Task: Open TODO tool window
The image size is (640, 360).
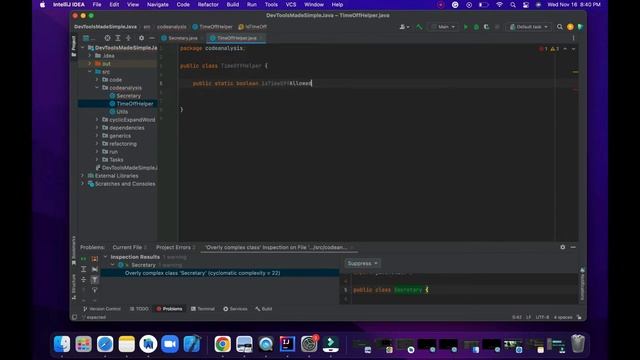Action: pos(139,309)
